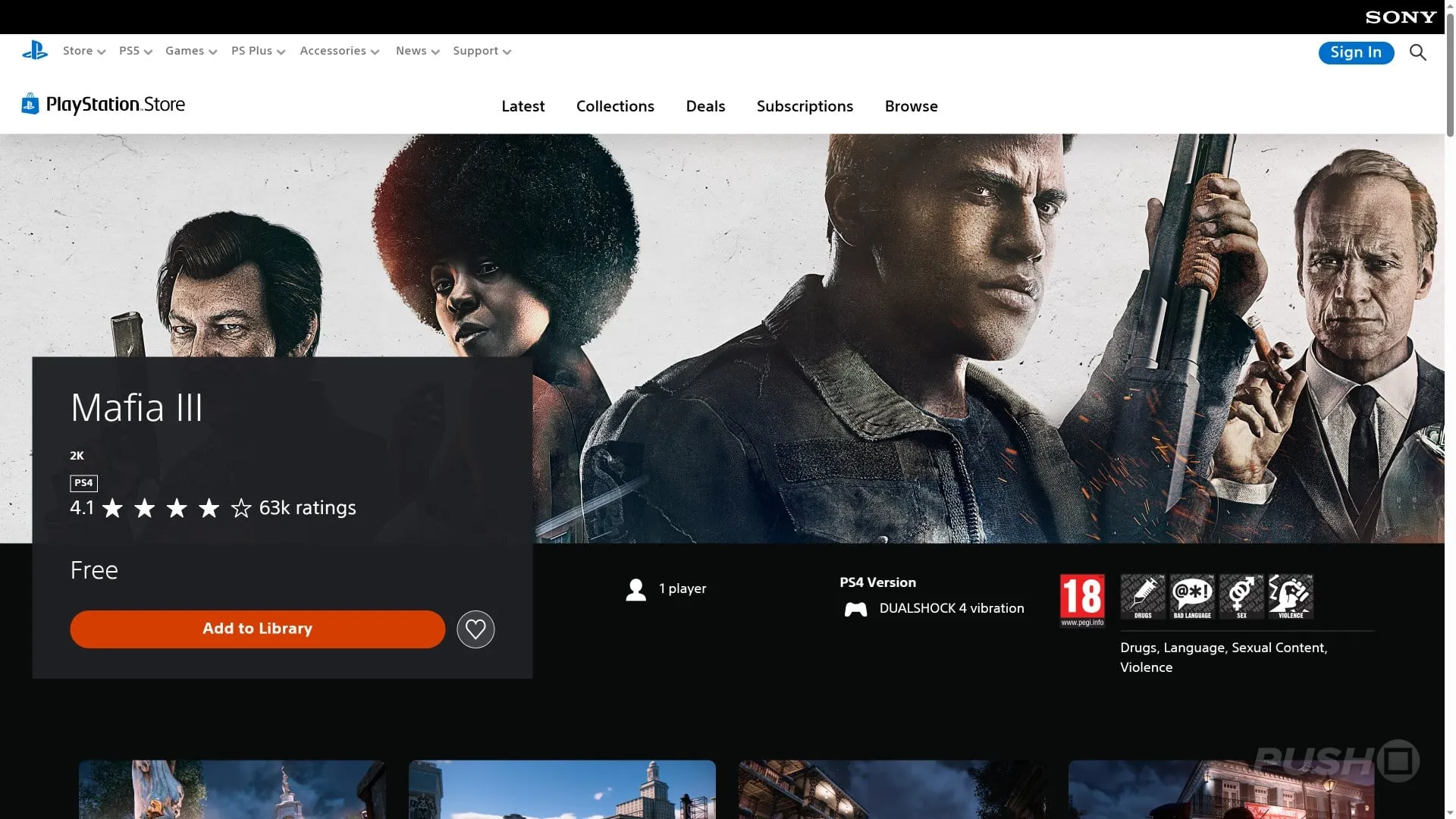Click the Drugs content descriptor icon
1456x819 pixels.
click(1143, 597)
